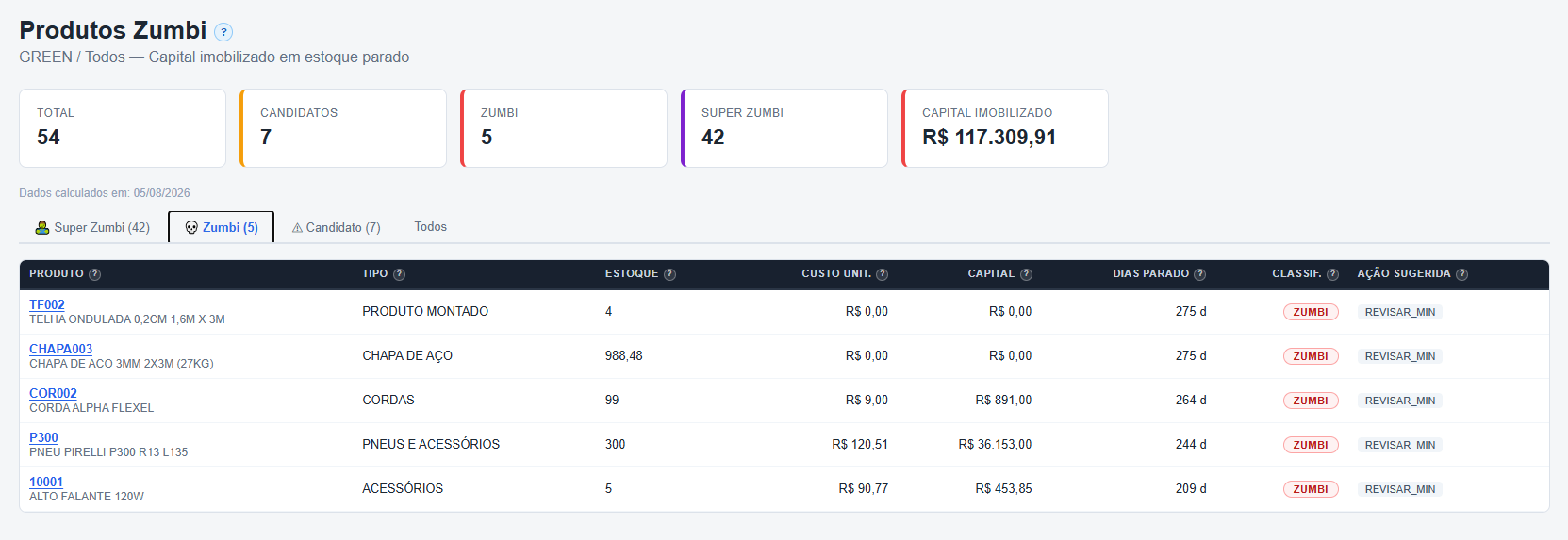Open product link CHAPA003
The width and height of the screenshot is (1568, 540).
[60, 349]
